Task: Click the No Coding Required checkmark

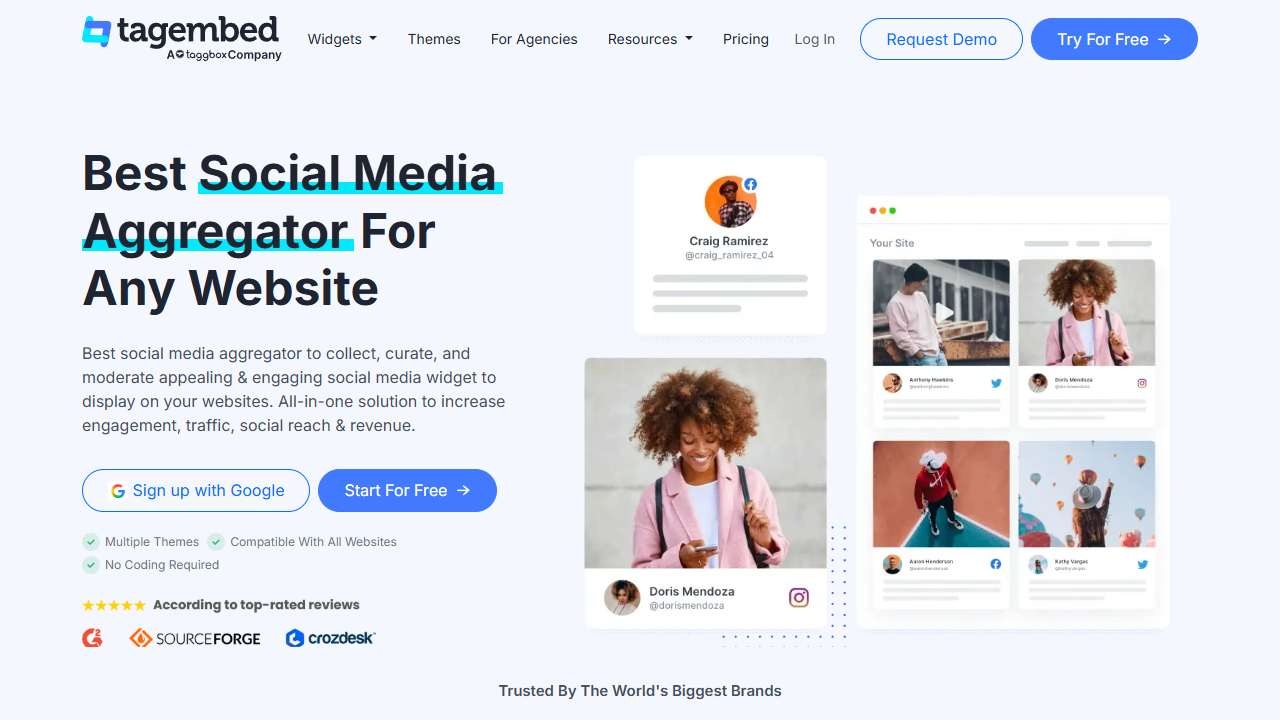Action: pyautogui.click(x=91, y=565)
